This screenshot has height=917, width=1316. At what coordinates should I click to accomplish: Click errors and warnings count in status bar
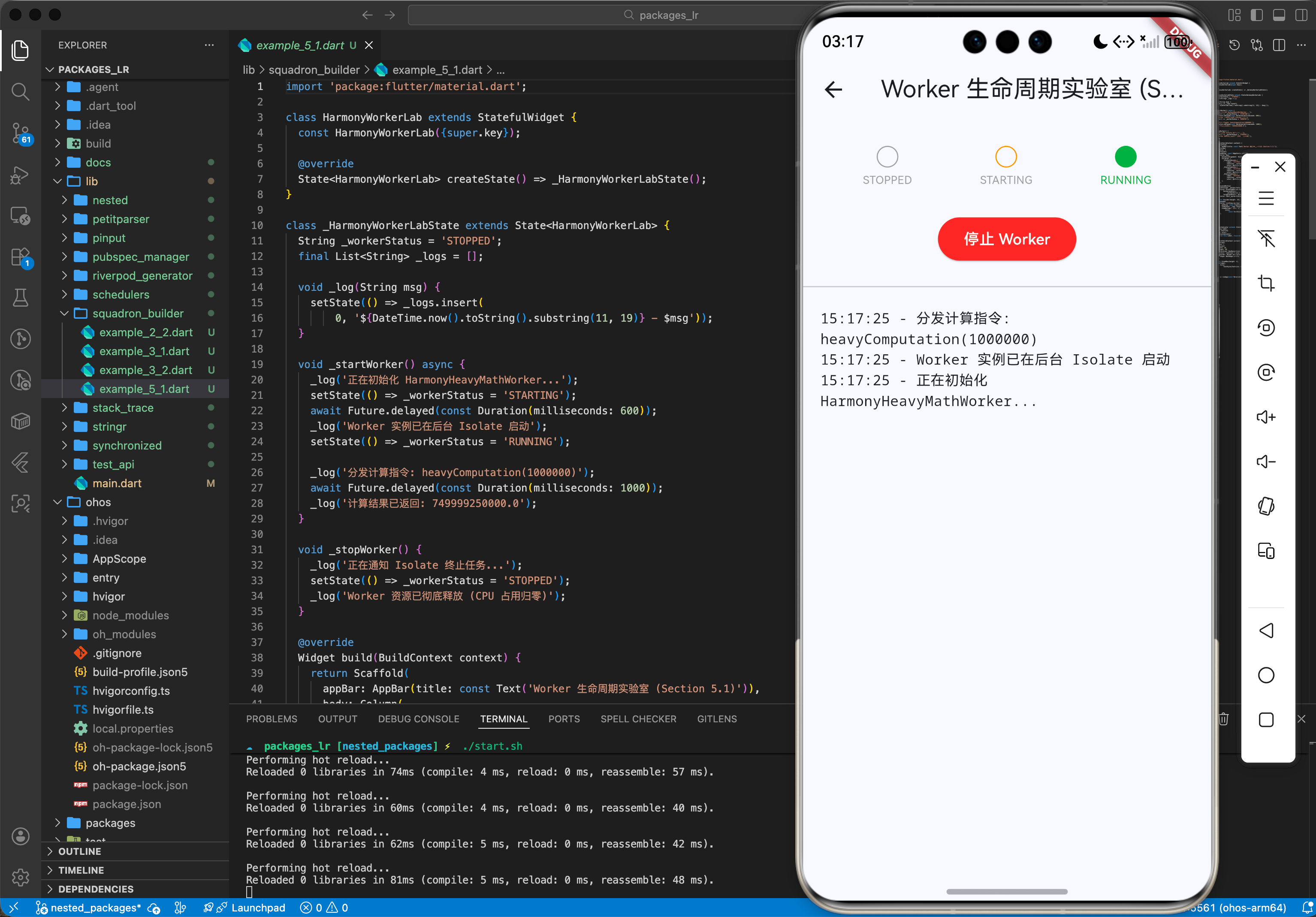pos(324,908)
